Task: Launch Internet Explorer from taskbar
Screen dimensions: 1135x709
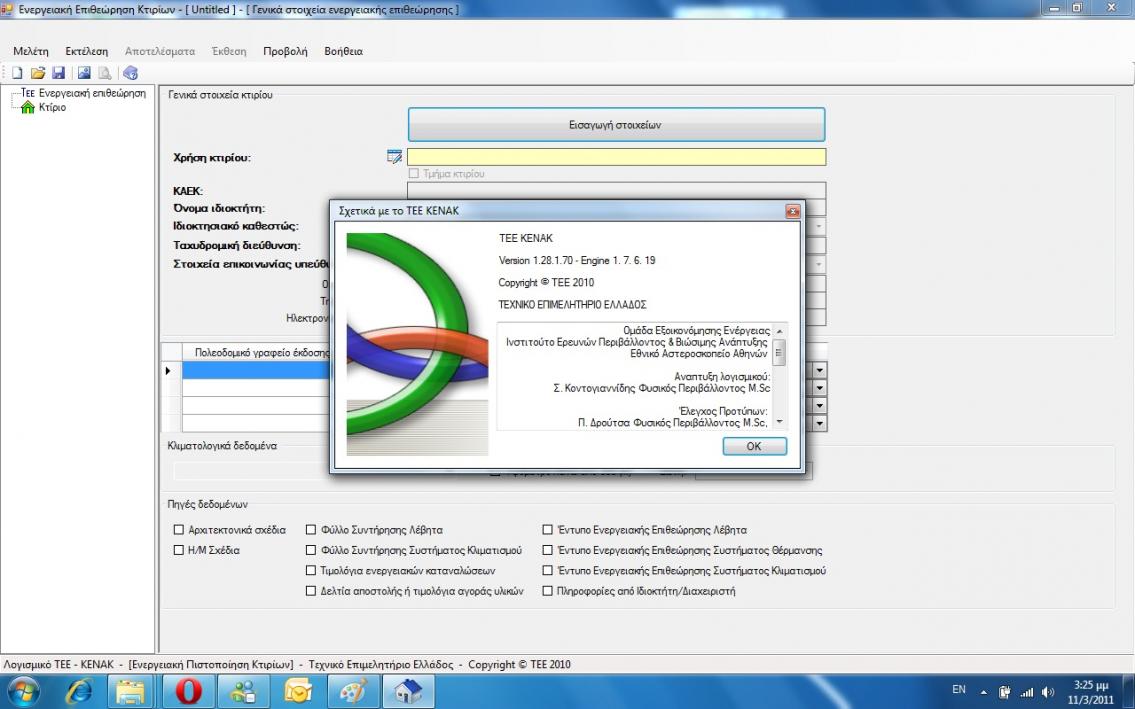Action: 78,692
